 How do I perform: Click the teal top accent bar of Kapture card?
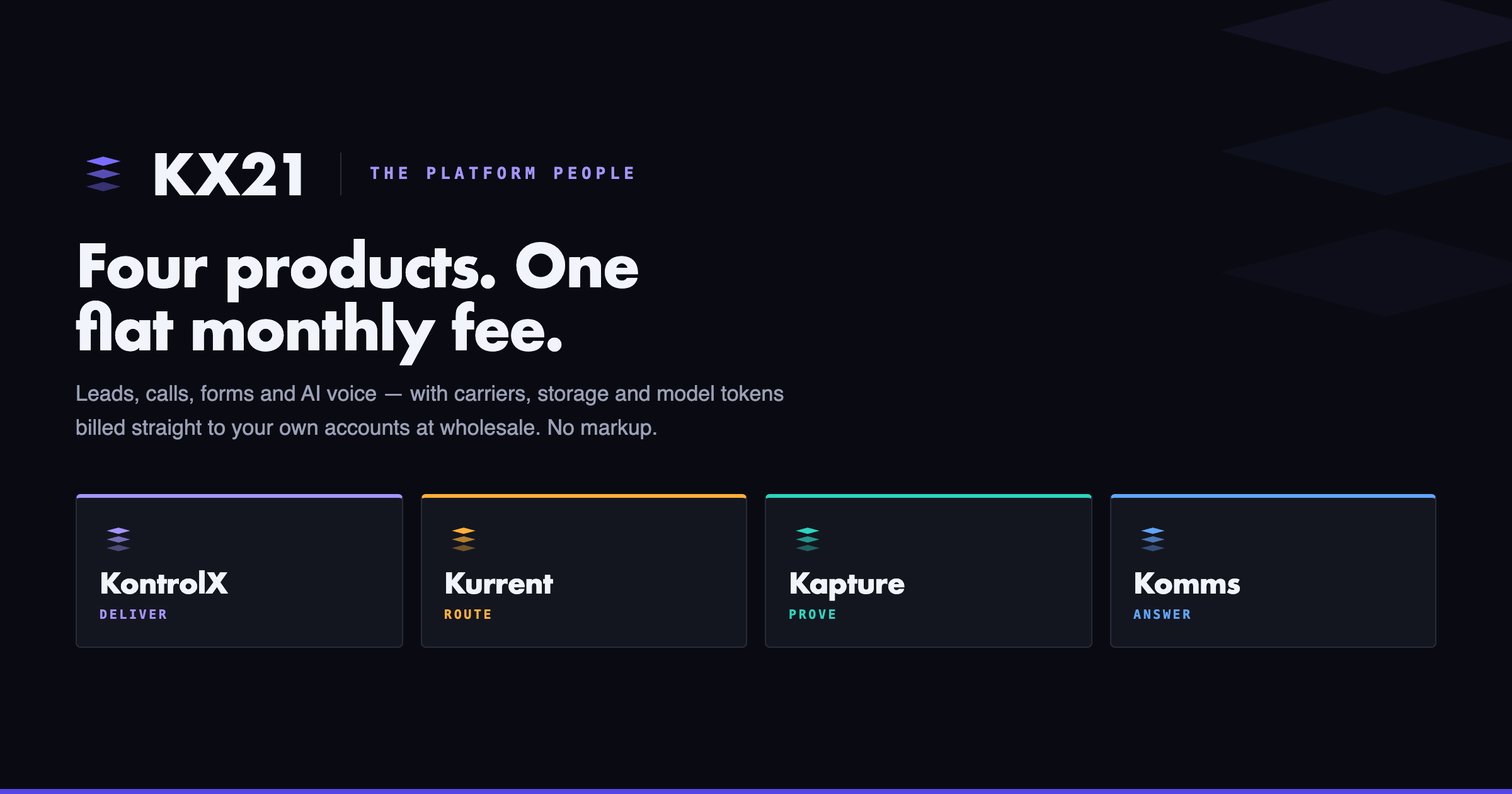929,496
